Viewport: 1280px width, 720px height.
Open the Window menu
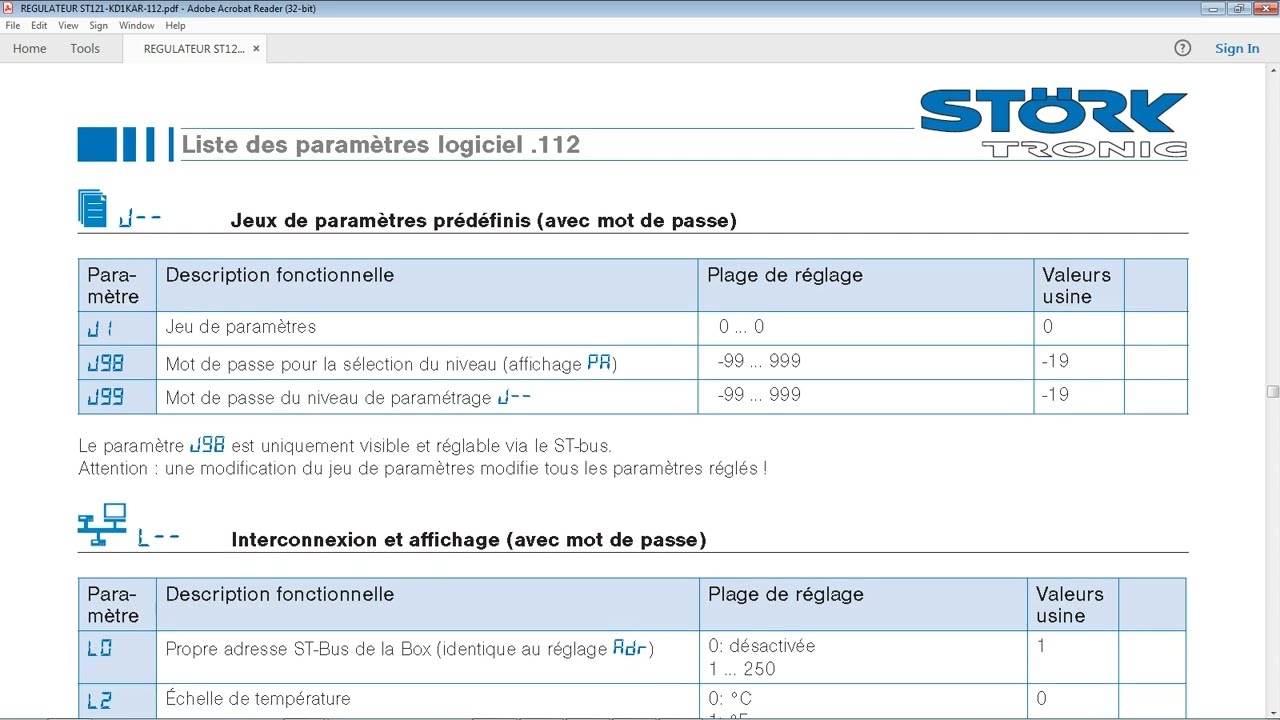(137, 25)
